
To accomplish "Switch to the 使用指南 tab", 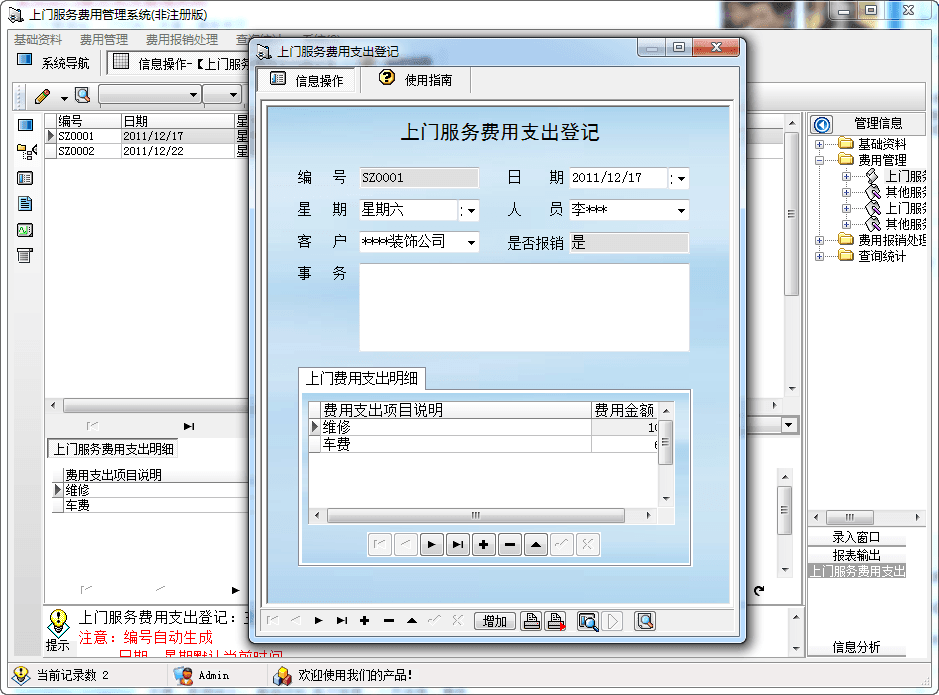I will click(x=416, y=80).
